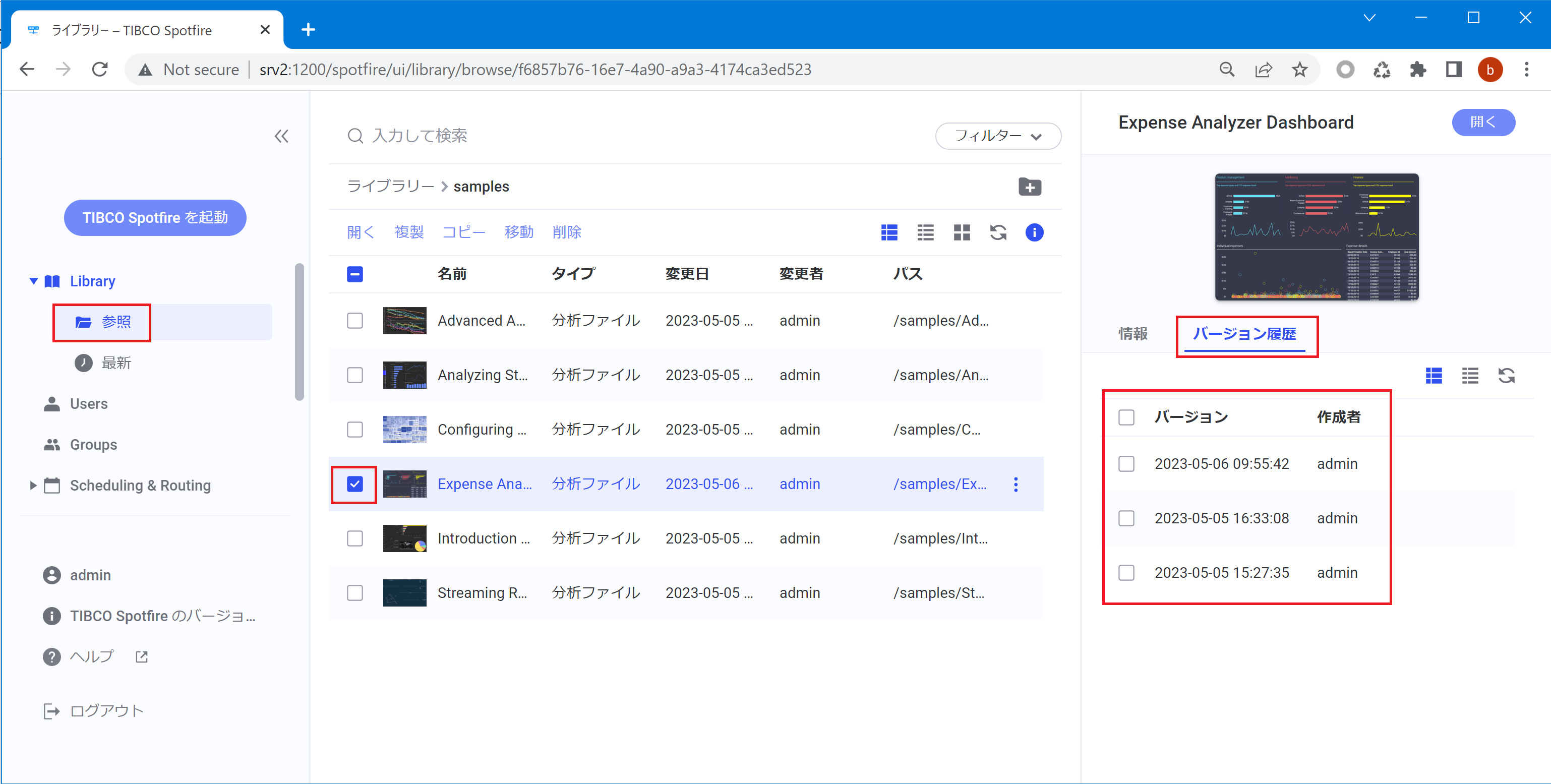Uncheck the Expense Ana... file checkbox
This screenshot has width=1551, height=784.
(354, 484)
